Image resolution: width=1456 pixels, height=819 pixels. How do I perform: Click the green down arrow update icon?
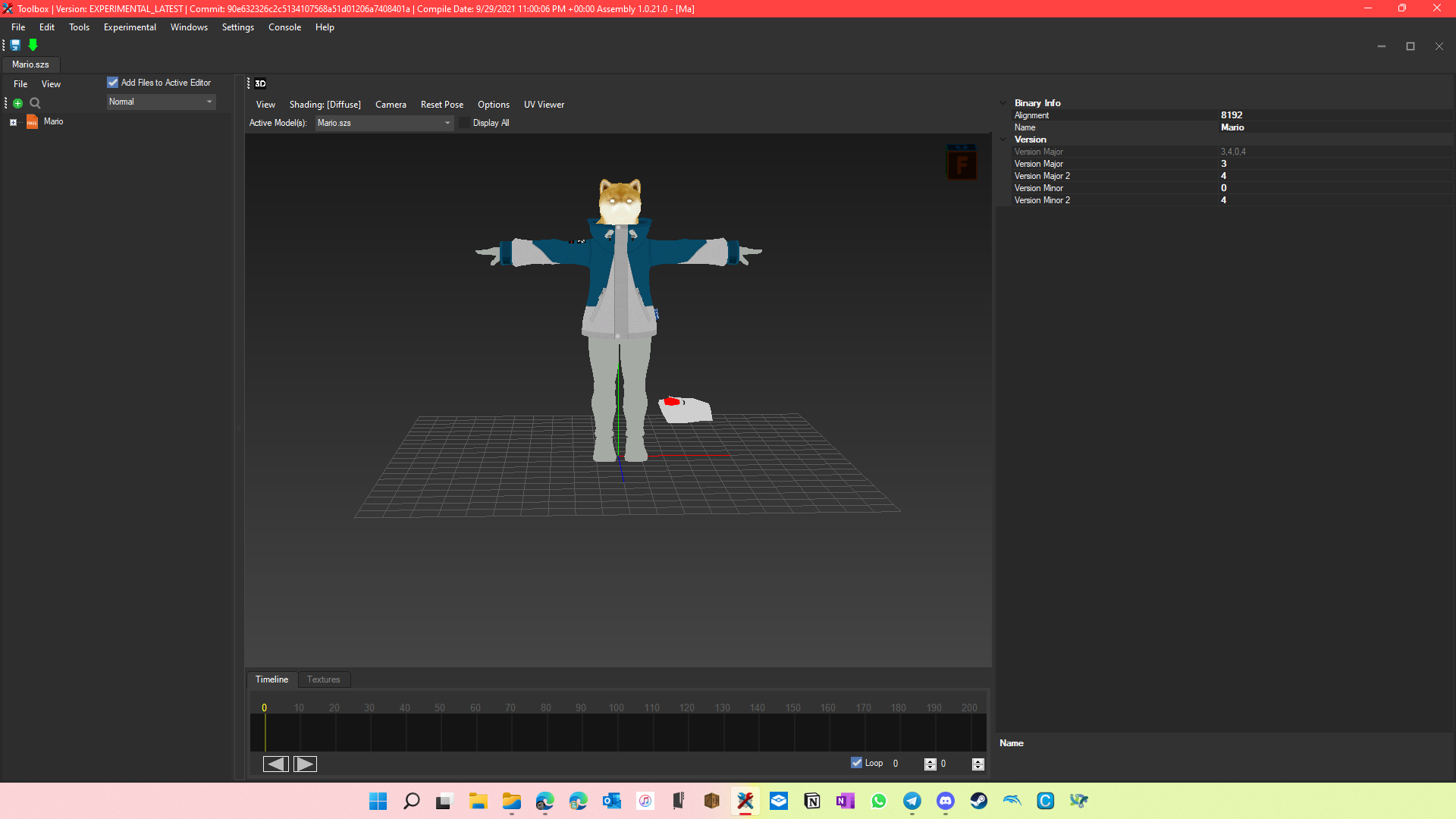tap(33, 45)
